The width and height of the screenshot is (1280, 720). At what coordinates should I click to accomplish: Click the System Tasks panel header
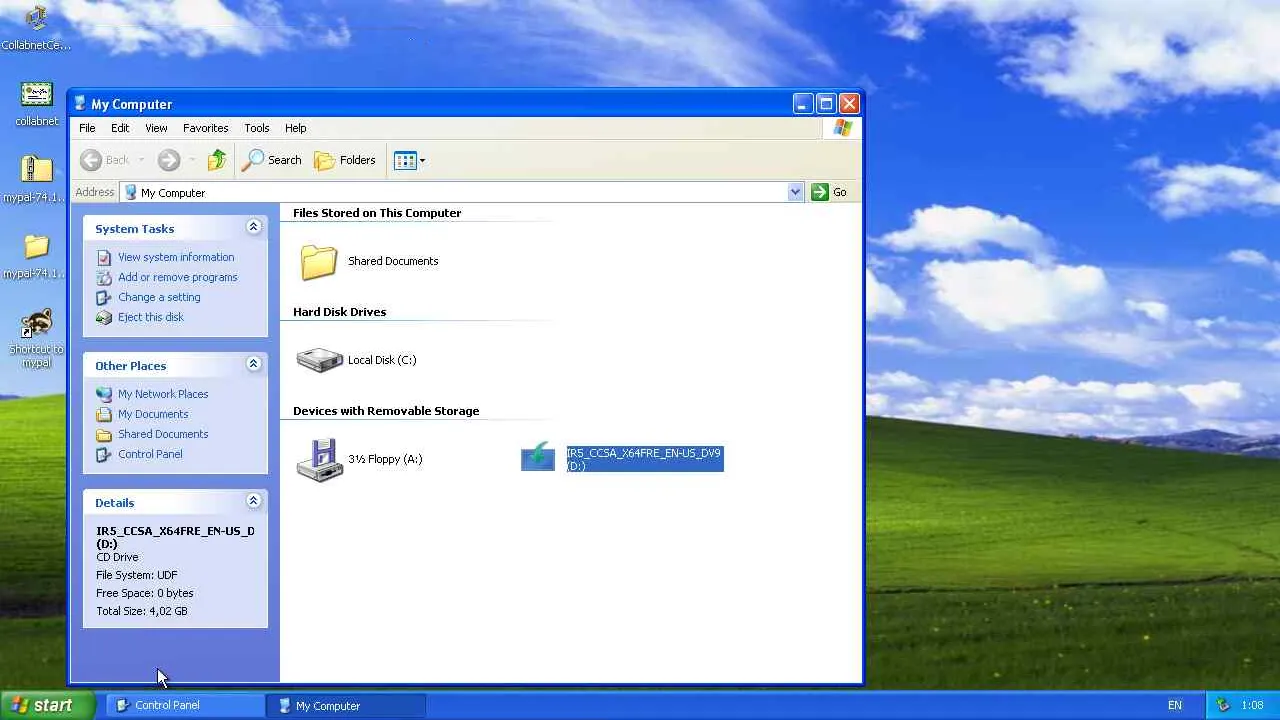(175, 228)
